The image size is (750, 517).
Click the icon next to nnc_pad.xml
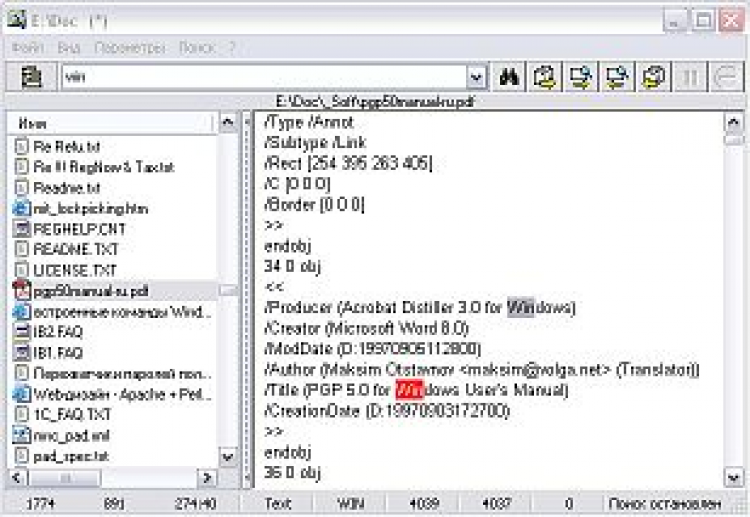[21, 435]
